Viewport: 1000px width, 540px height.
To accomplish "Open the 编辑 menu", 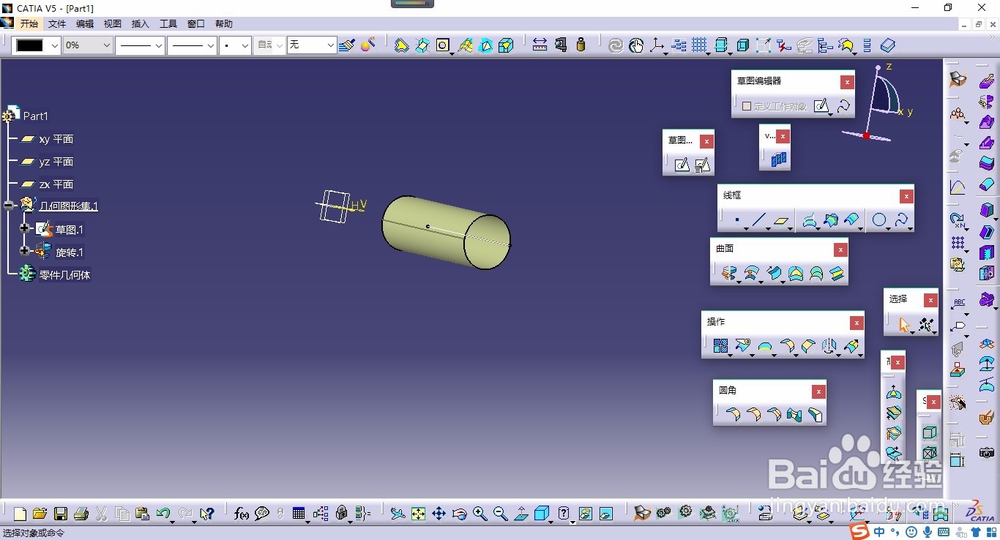I will point(85,24).
